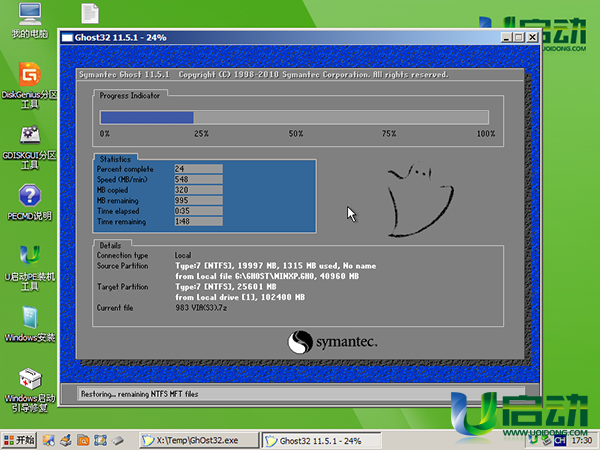Click 'from Local drive [1], 102400 MB' text

tap(240, 297)
